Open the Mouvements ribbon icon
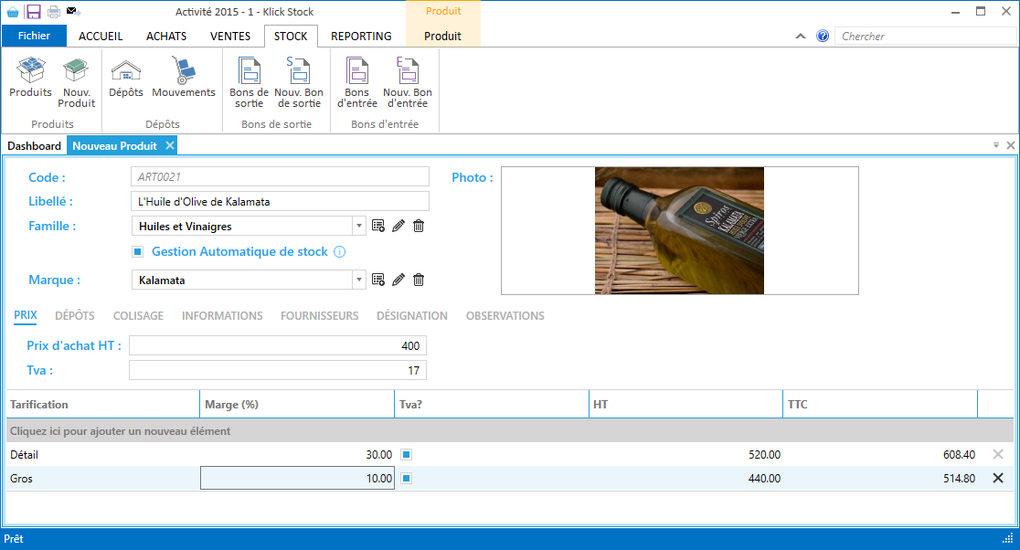 coord(183,77)
